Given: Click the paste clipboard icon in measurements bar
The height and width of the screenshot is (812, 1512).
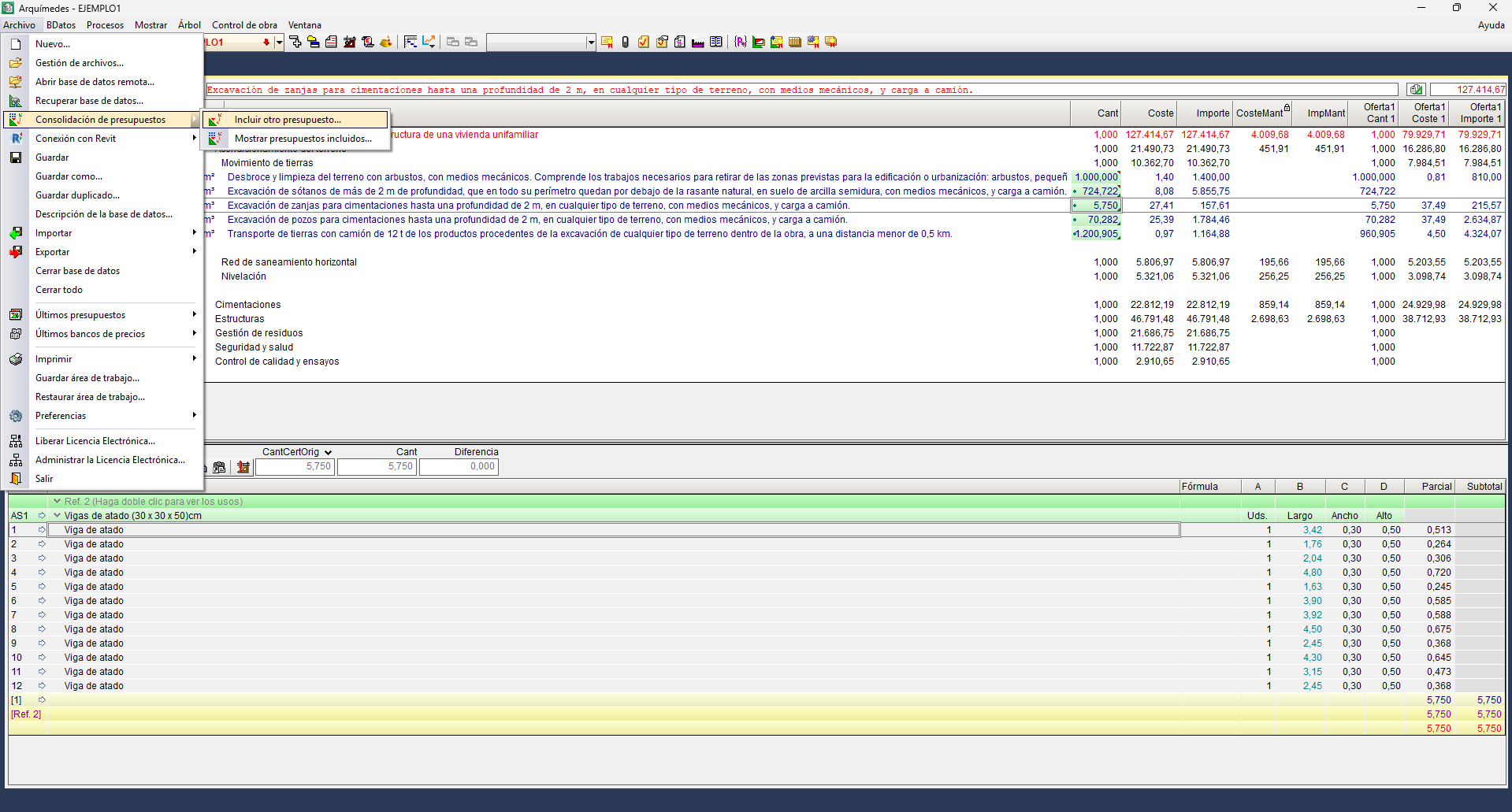Looking at the screenshot, I should pos(220,467).
